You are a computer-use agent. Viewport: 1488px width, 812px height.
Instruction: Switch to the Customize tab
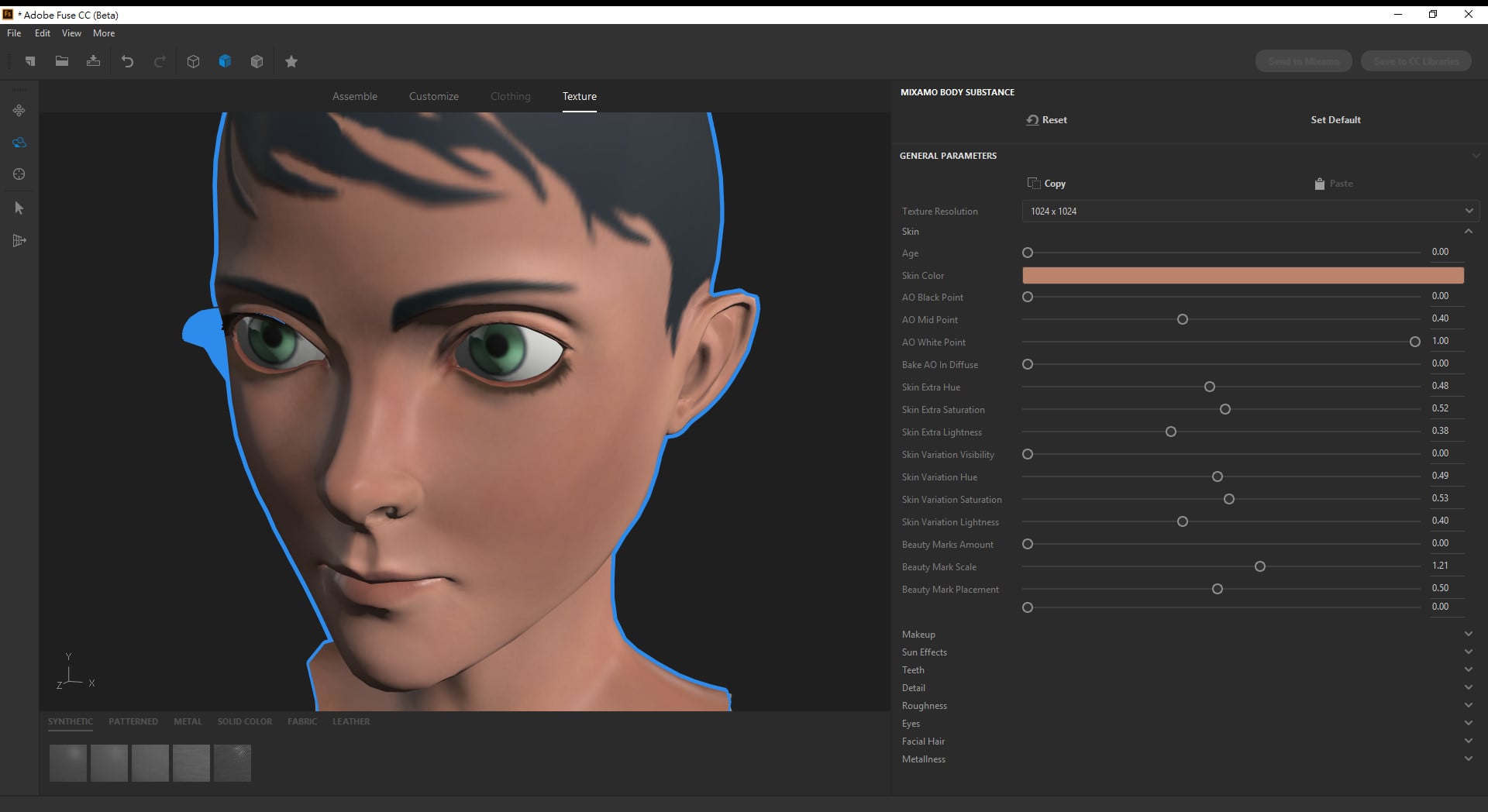click(x=433, y=96)
